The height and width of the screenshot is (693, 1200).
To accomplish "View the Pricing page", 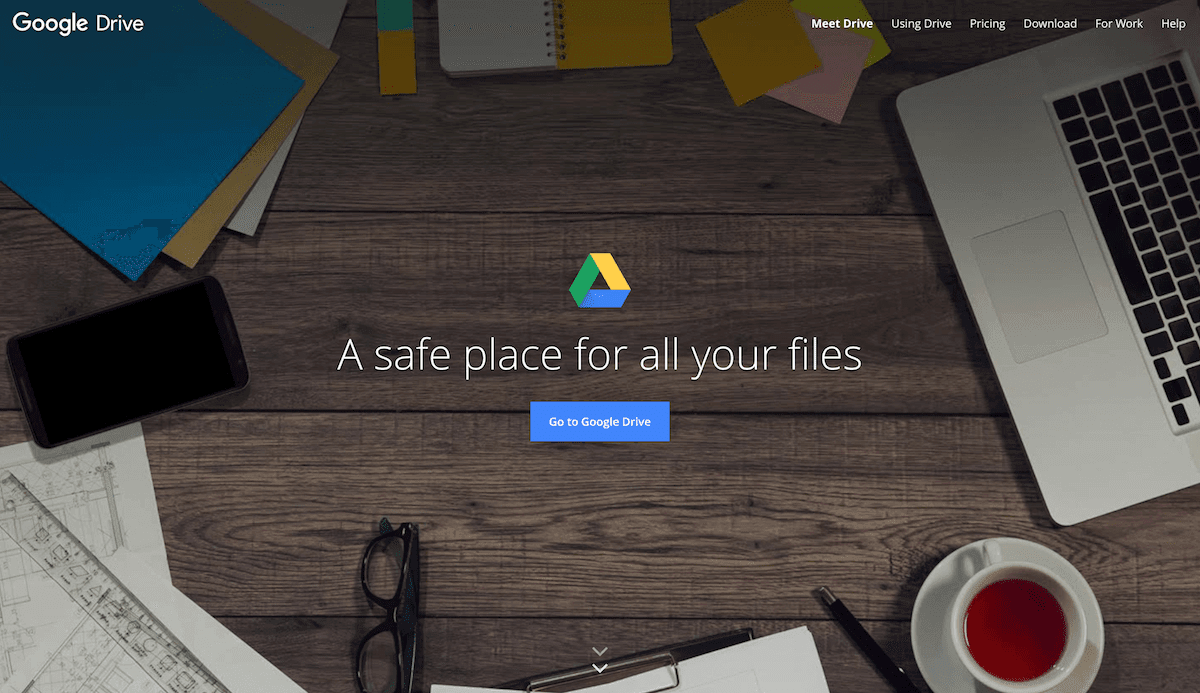I will click(987, 24).
